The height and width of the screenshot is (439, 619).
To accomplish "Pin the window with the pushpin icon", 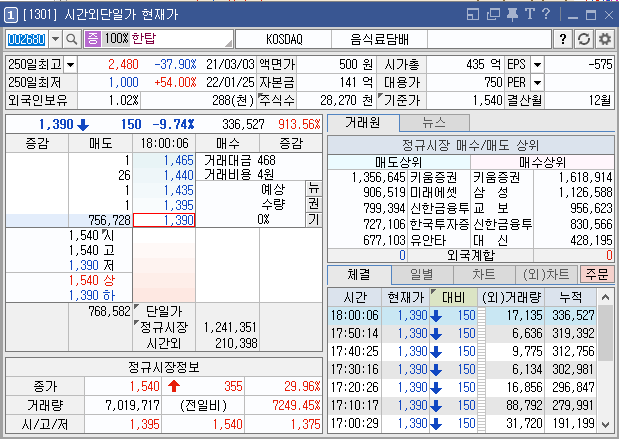I will pos(512,15).
